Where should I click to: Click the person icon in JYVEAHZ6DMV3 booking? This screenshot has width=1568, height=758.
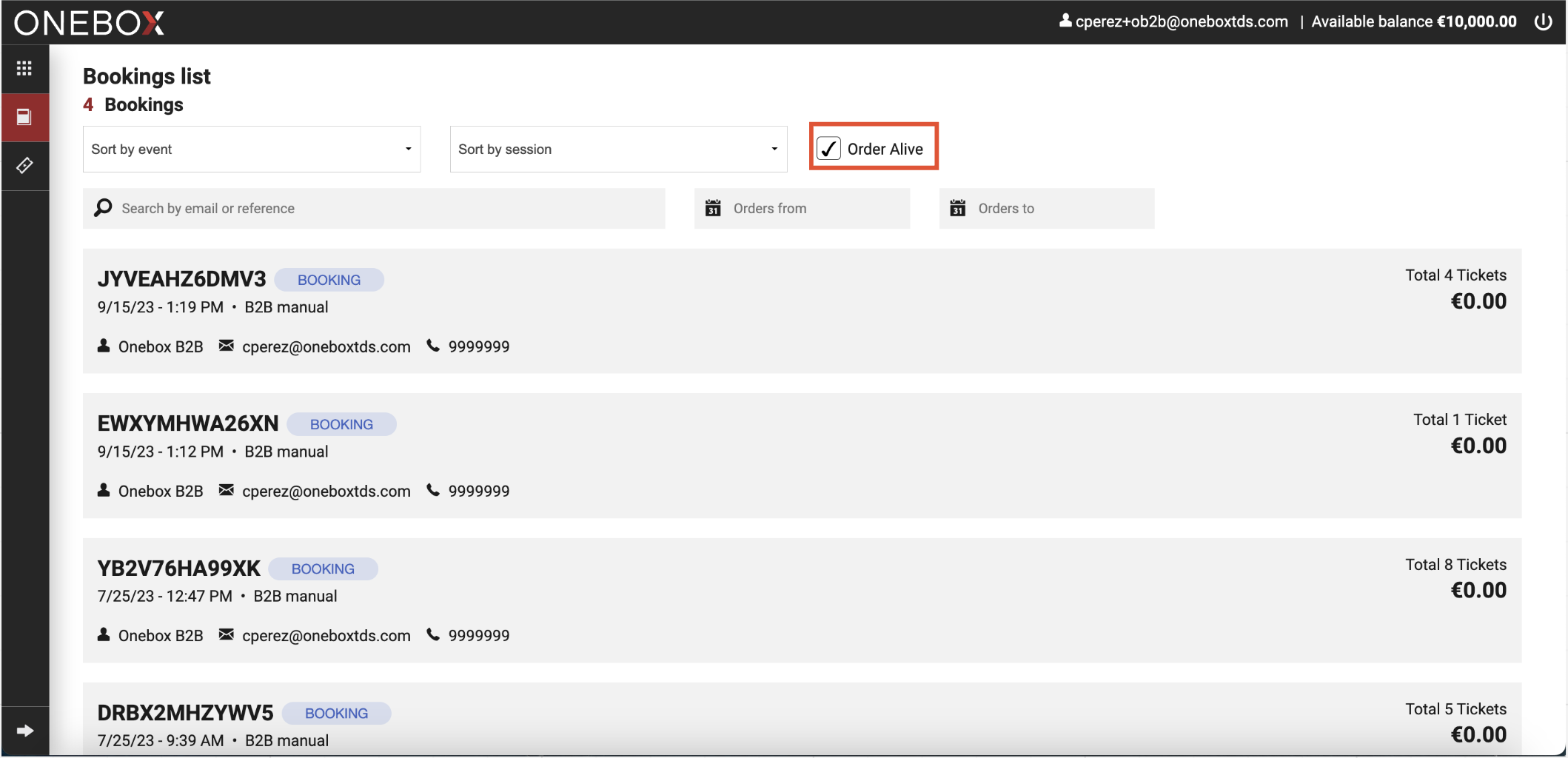104,346
